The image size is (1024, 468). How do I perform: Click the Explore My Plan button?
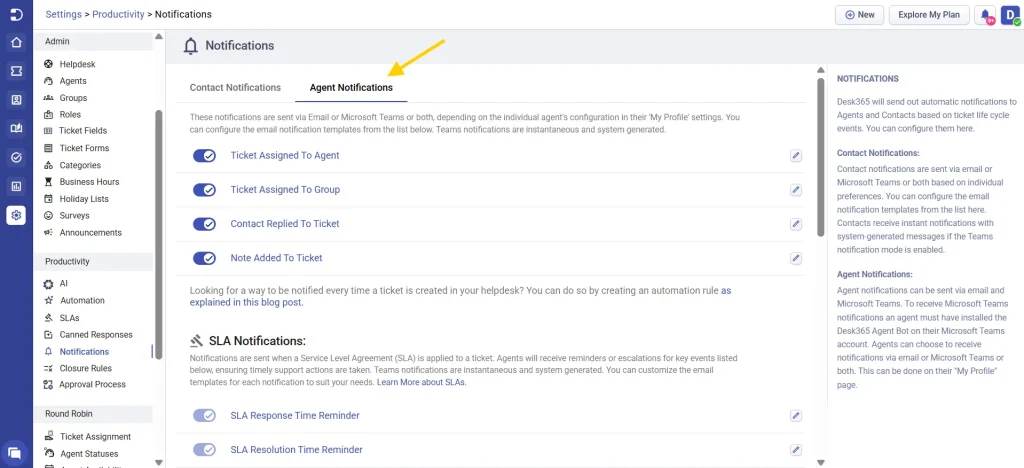pyautogui.click(x=928, y=15)
